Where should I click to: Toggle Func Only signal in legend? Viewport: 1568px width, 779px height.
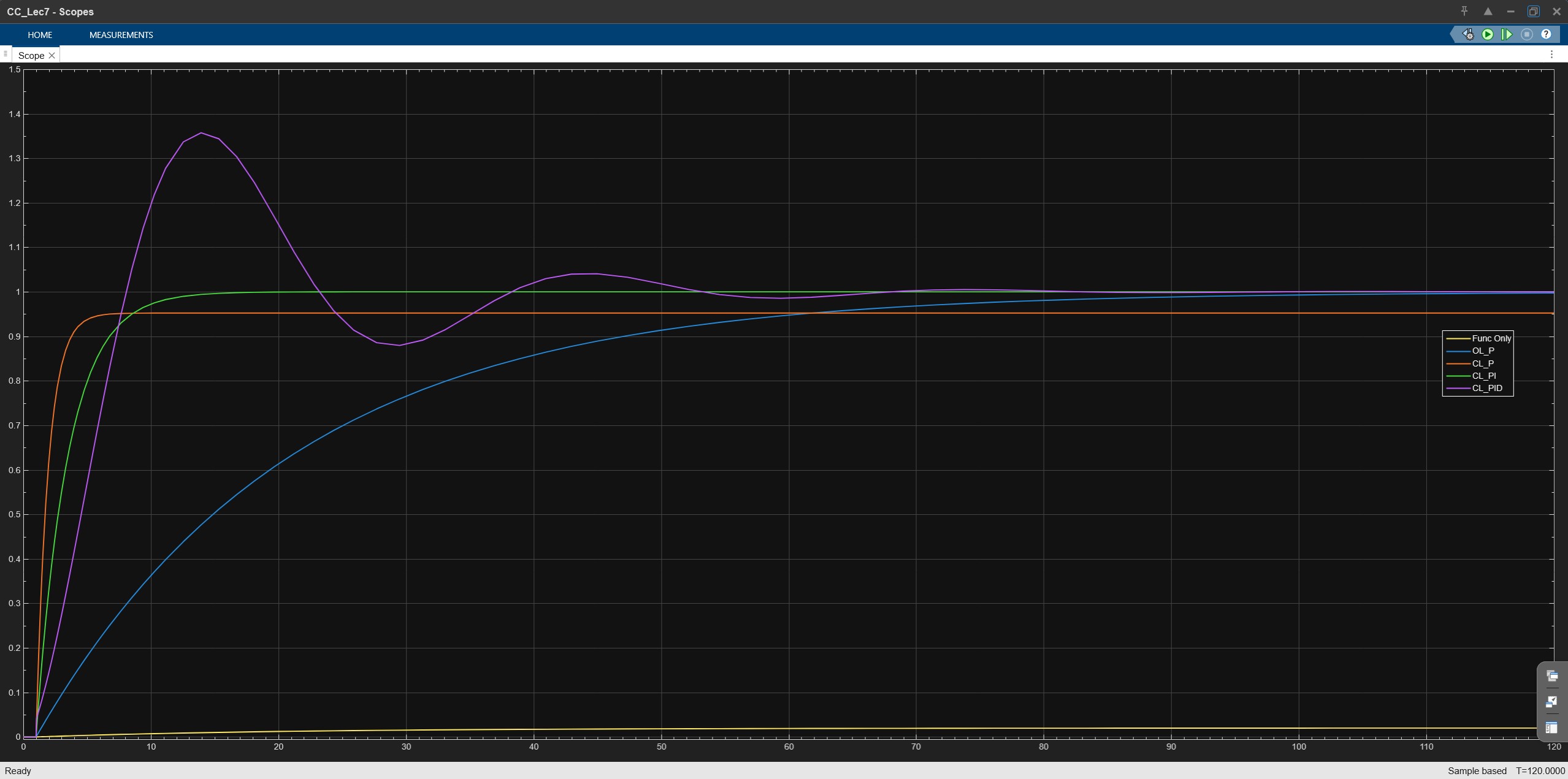[x=1491, y=338]
